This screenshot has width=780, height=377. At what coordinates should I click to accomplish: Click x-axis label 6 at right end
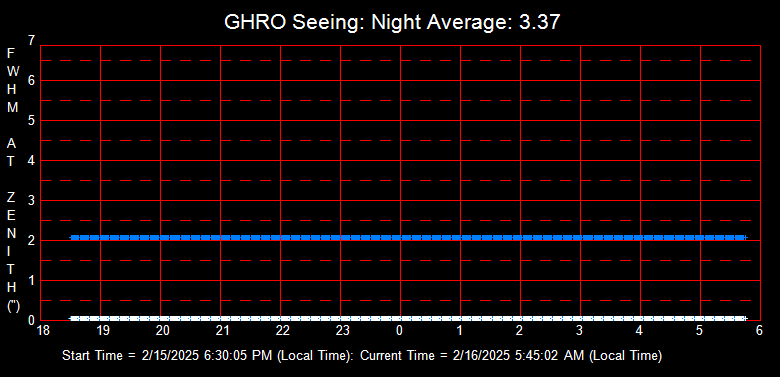[x=759, y=331]
